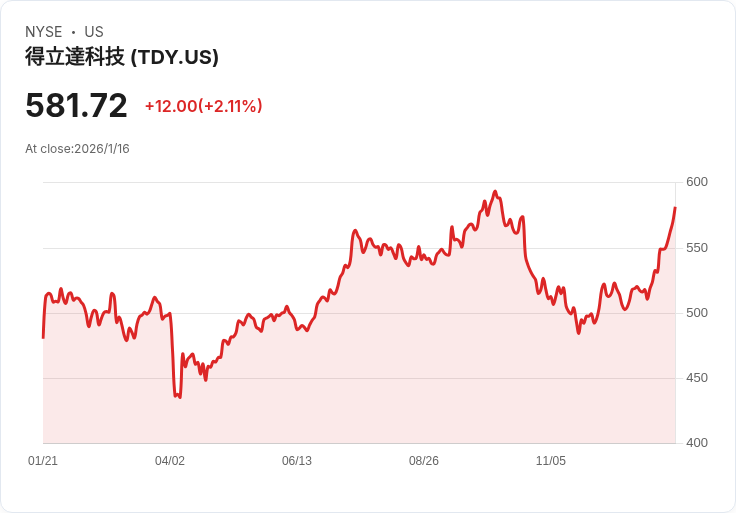
Task: Click the At close:2026/1/16 timestamp
Action: (x=77, y=149)
